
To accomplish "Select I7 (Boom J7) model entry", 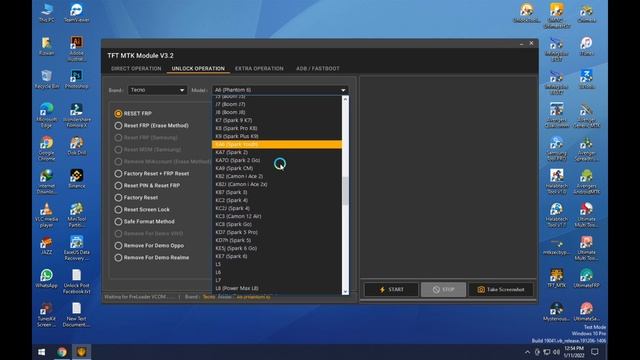I will click(x=277, y=104).
